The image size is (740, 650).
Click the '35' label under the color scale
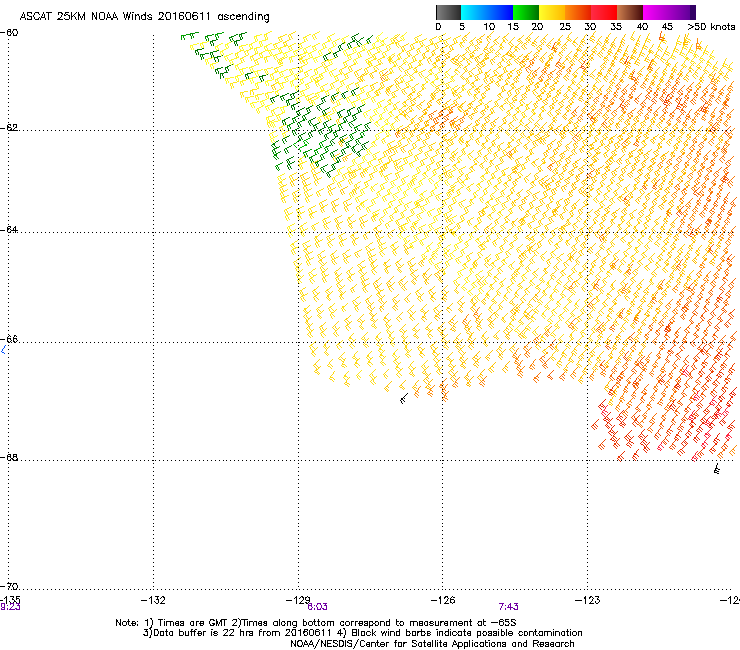[616, 27]
